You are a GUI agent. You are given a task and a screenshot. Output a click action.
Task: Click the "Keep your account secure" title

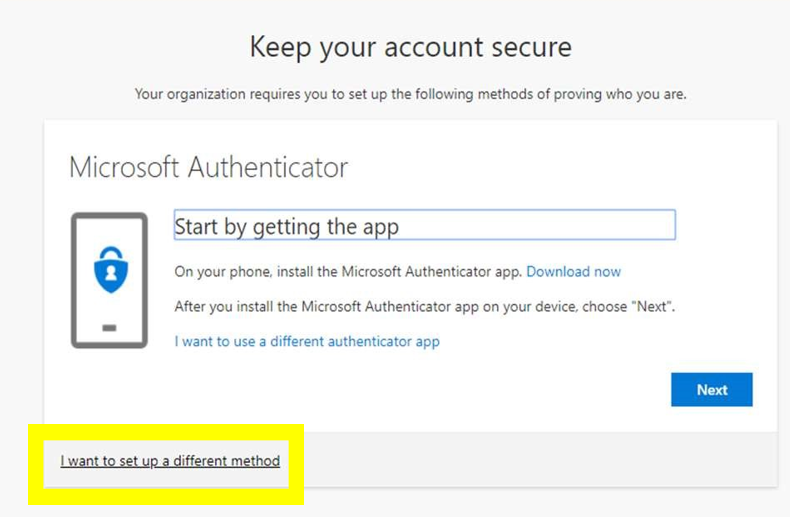click(410, 47)
